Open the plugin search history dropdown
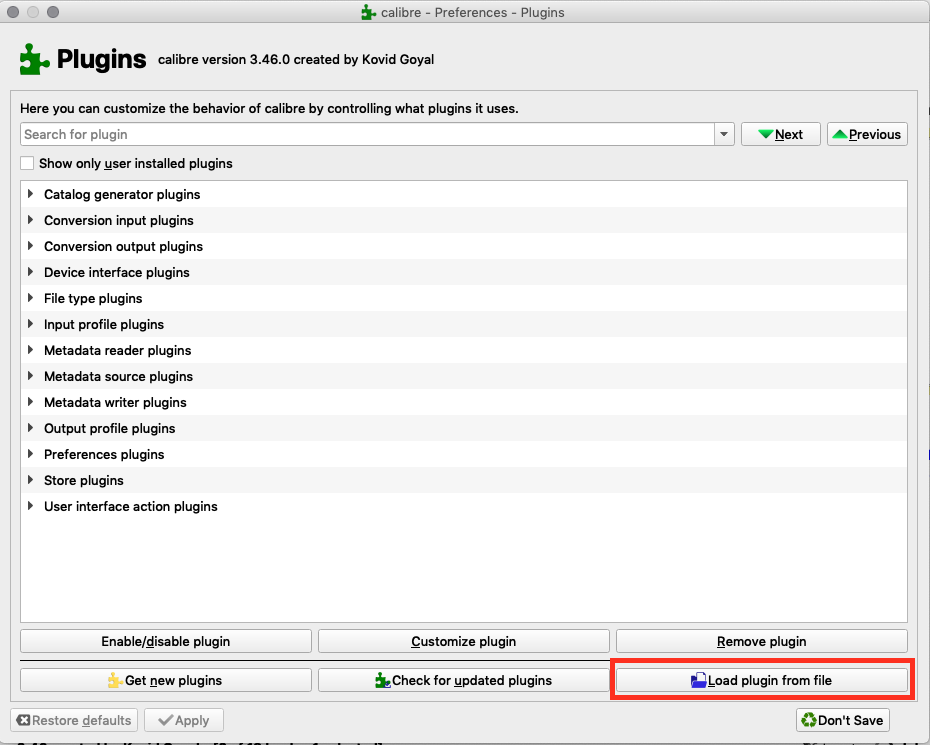The height and width of the screenshot is (745, 930). tap(724, 134)
